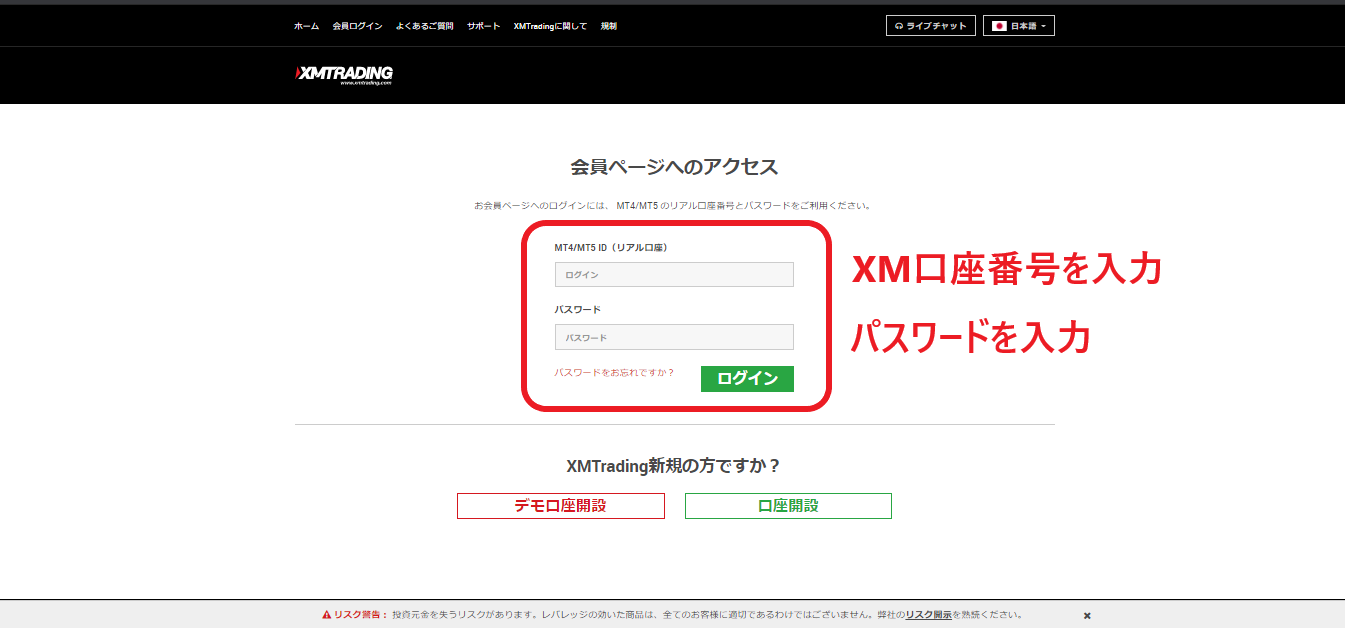Open the よくあるご質問 page
Viewport: 1345px width, 628px height.
click(x=424, y=26)
